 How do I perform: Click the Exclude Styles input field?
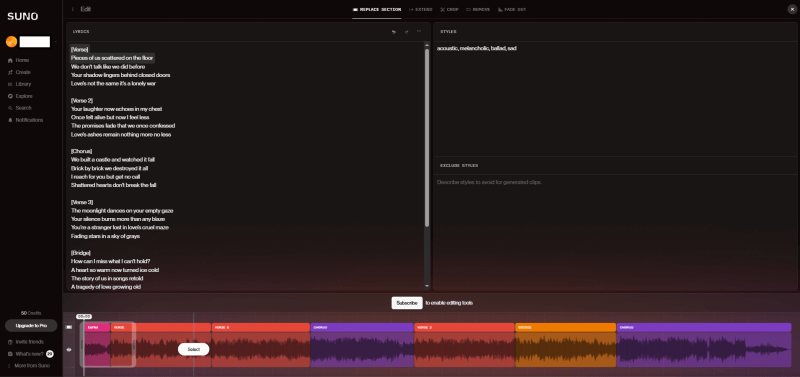615,233
